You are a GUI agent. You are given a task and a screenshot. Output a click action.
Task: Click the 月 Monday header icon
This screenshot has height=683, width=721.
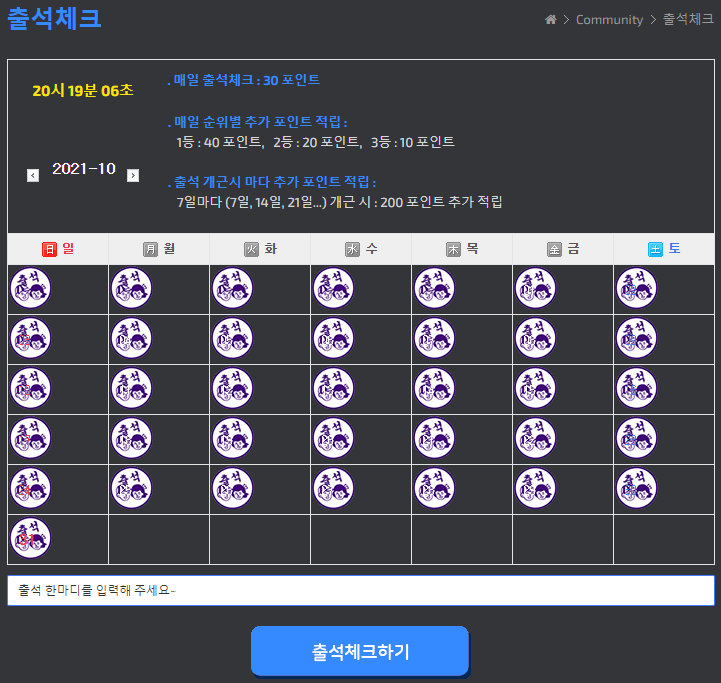tap(150, 249)
